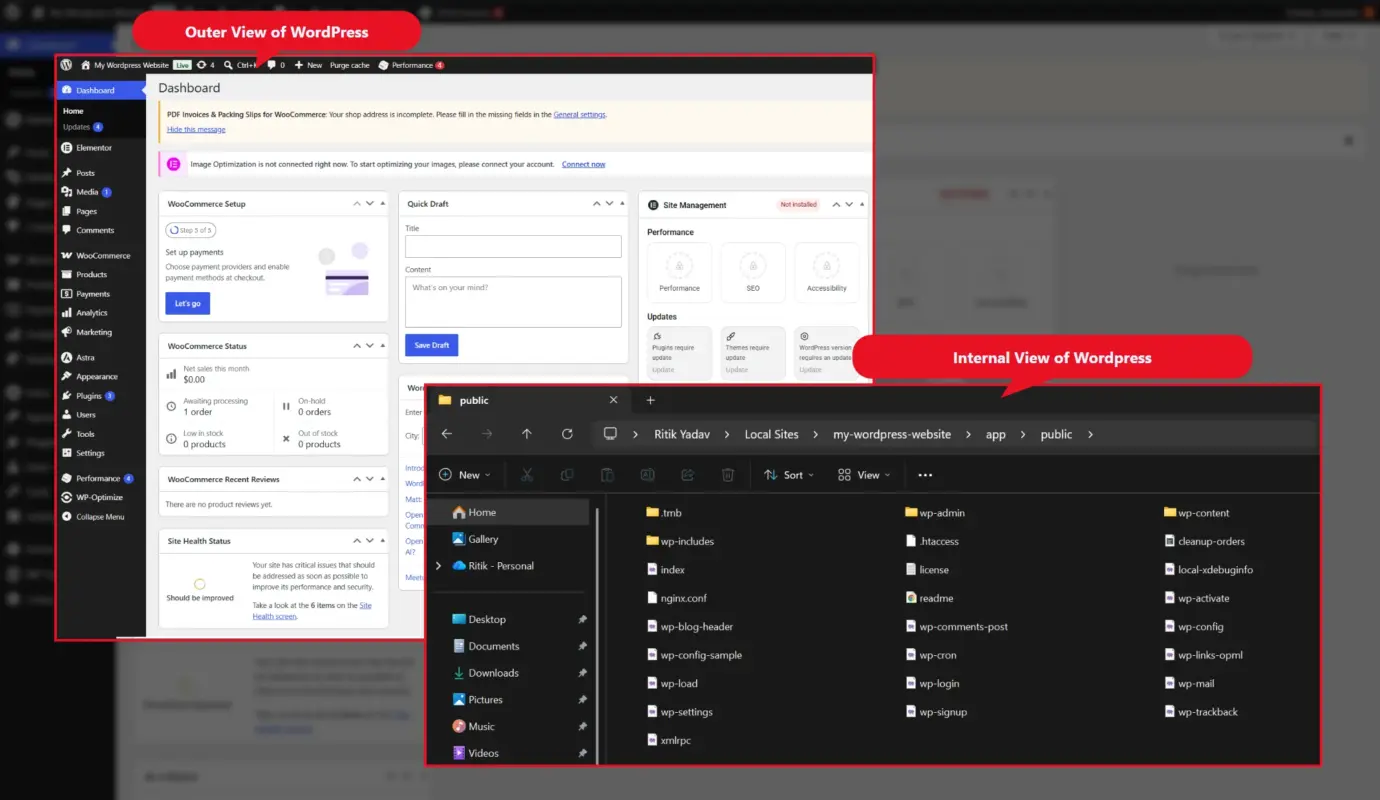Click the Save Draft button
This screenshot has width=1380, height=800.
click(431, 345)
